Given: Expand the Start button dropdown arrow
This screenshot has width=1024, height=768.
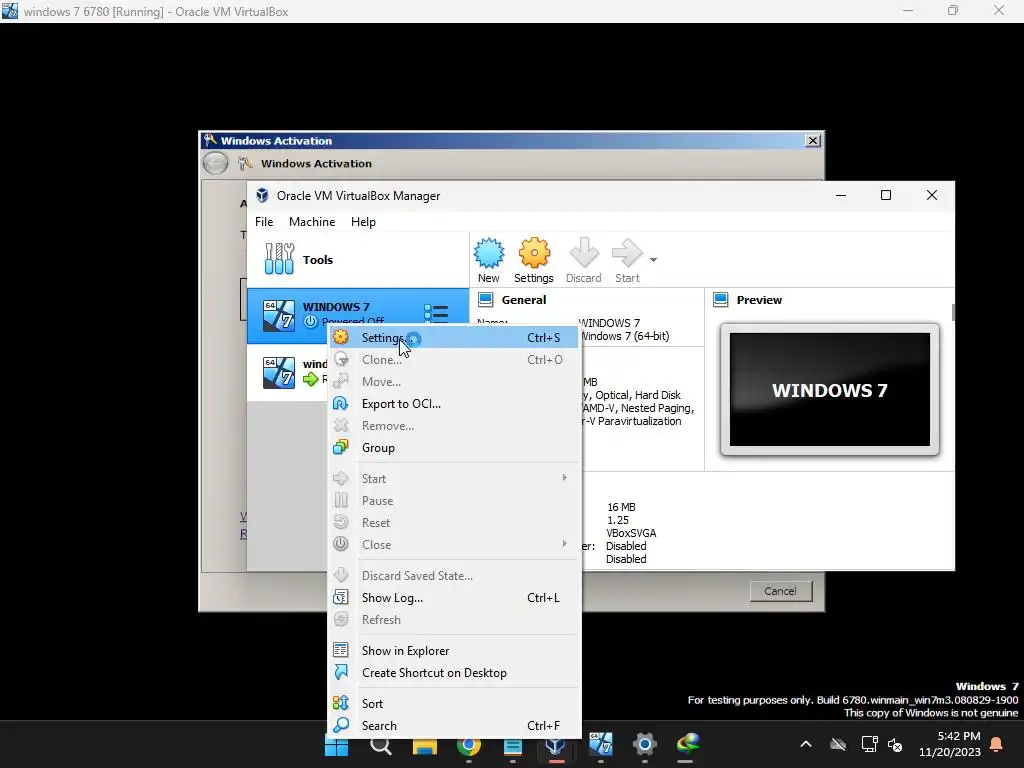Looking at the screenshot, I should click(x=653, y=260).
